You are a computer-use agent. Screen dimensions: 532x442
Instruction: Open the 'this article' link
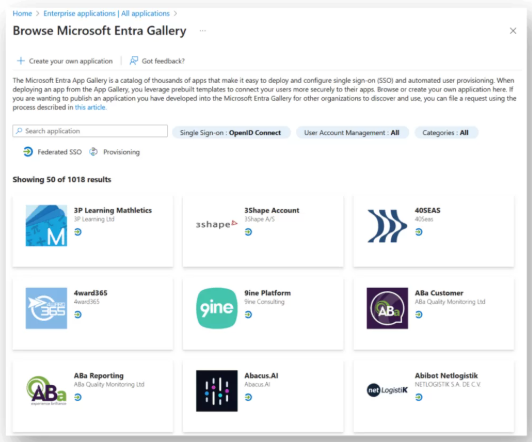coord(90,107)
